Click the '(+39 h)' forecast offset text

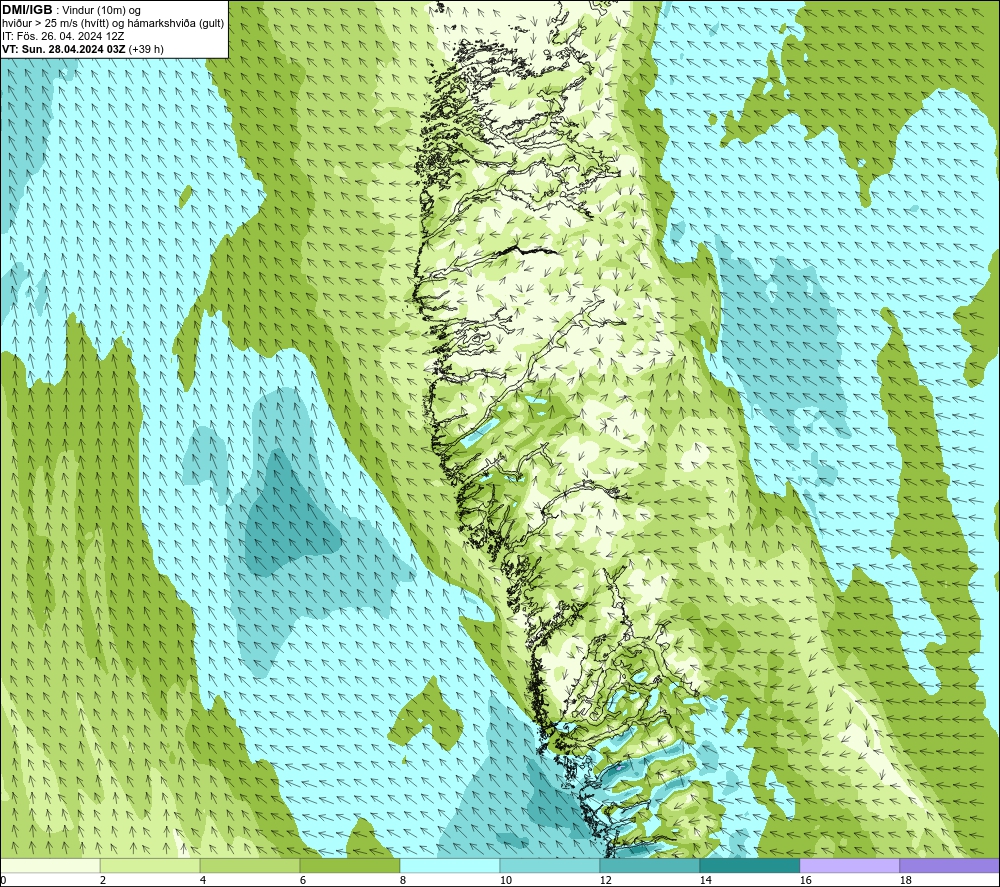pos(146,49)
